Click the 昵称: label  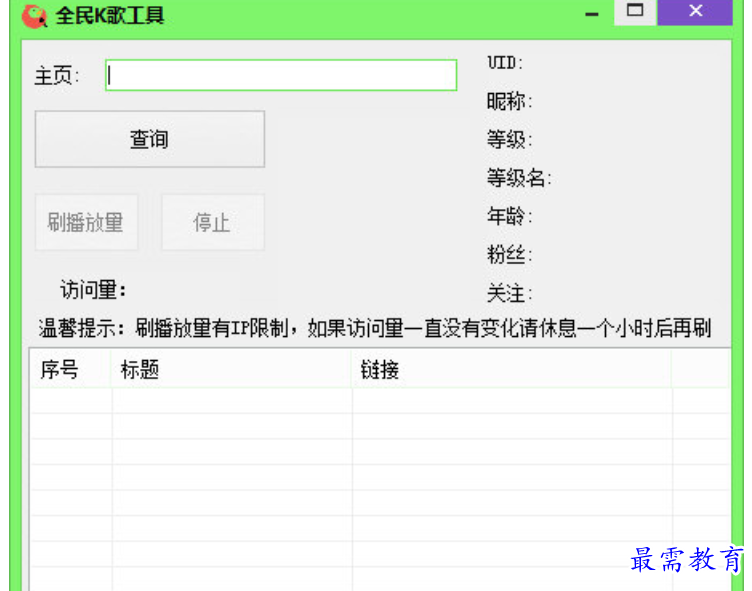tap(509, 101)
